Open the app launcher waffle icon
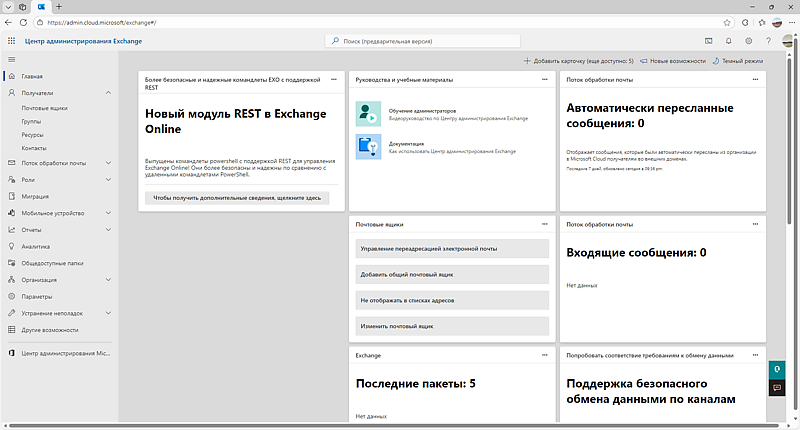Viewport: 800px width, 430px height. point(11,41)
